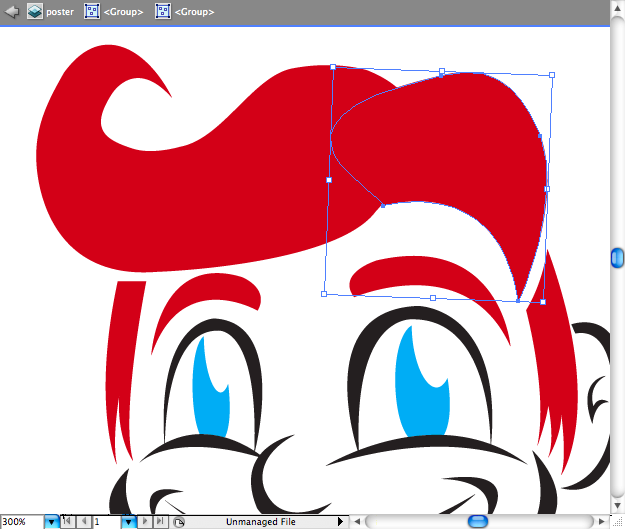Open the zoom level dropdown
This screenshot has height=529, width=625.
pyautogui.click(x=51, y=522)
